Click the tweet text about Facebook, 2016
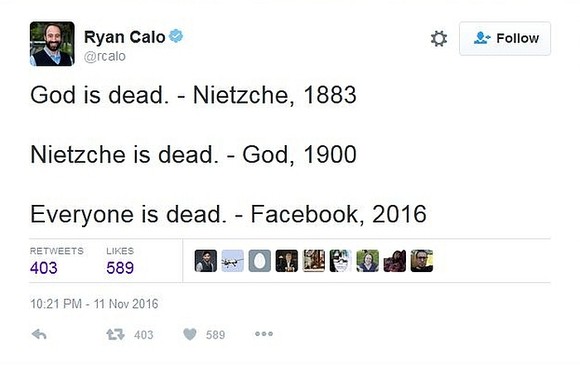 pos(228,214)
